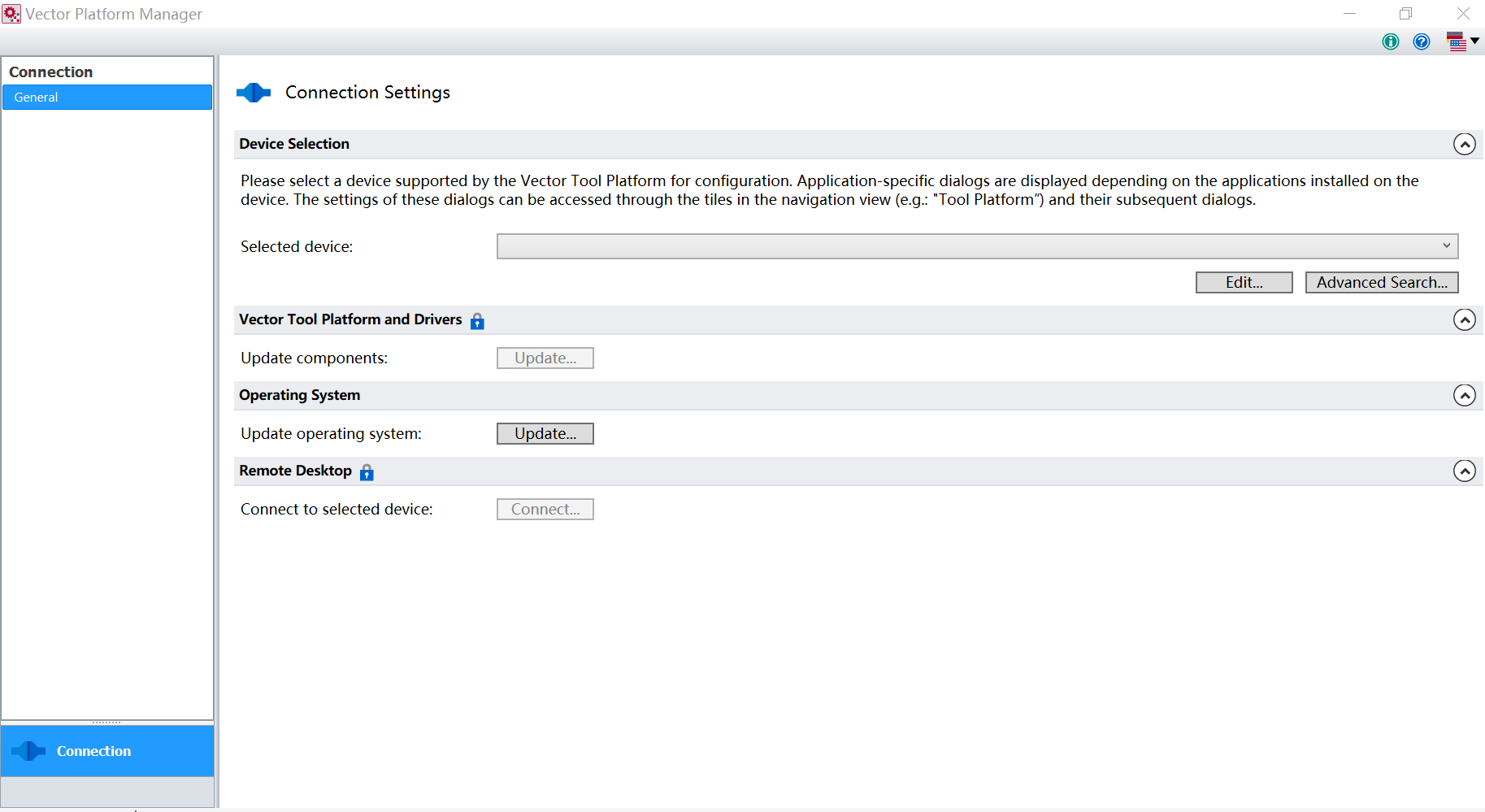Restore down the Vector Platform Manager window
The image size is (1485, 812).
(1406, 14)
